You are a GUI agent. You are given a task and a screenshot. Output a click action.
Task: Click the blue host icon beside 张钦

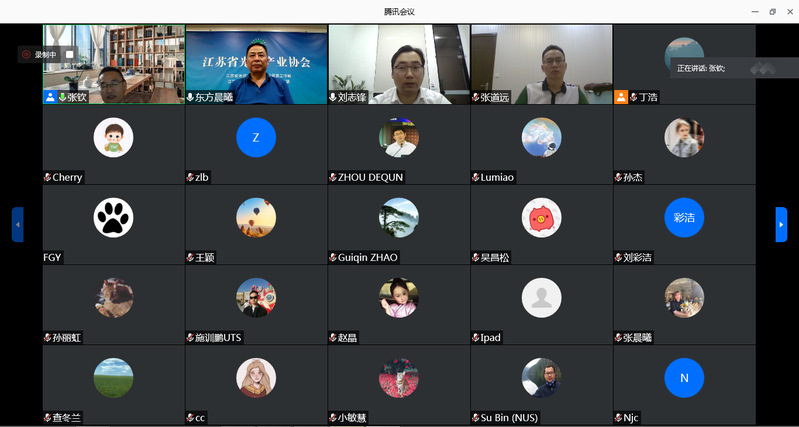coord(50,98)
